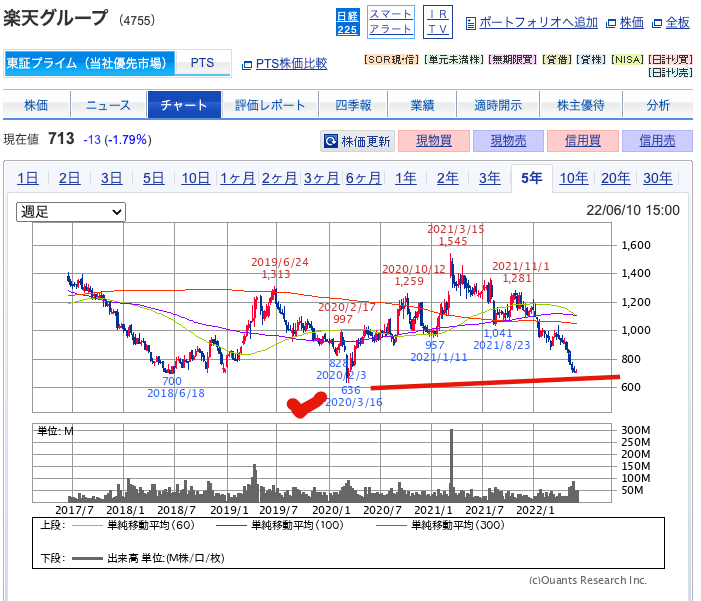Open the ポートフォリオへ追加 link

point(538,22)
